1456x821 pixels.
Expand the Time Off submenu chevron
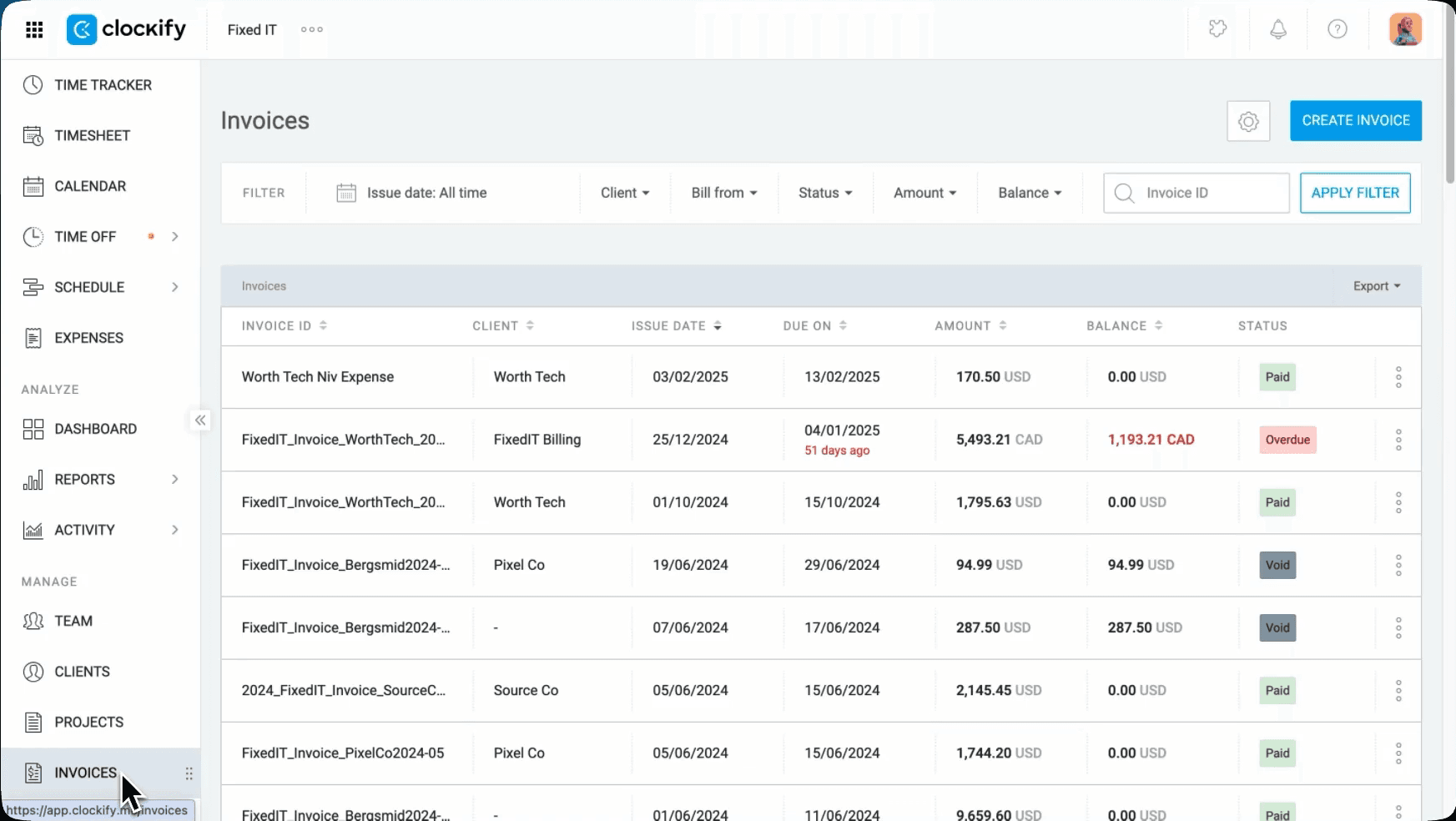click(x=175, y=237)
